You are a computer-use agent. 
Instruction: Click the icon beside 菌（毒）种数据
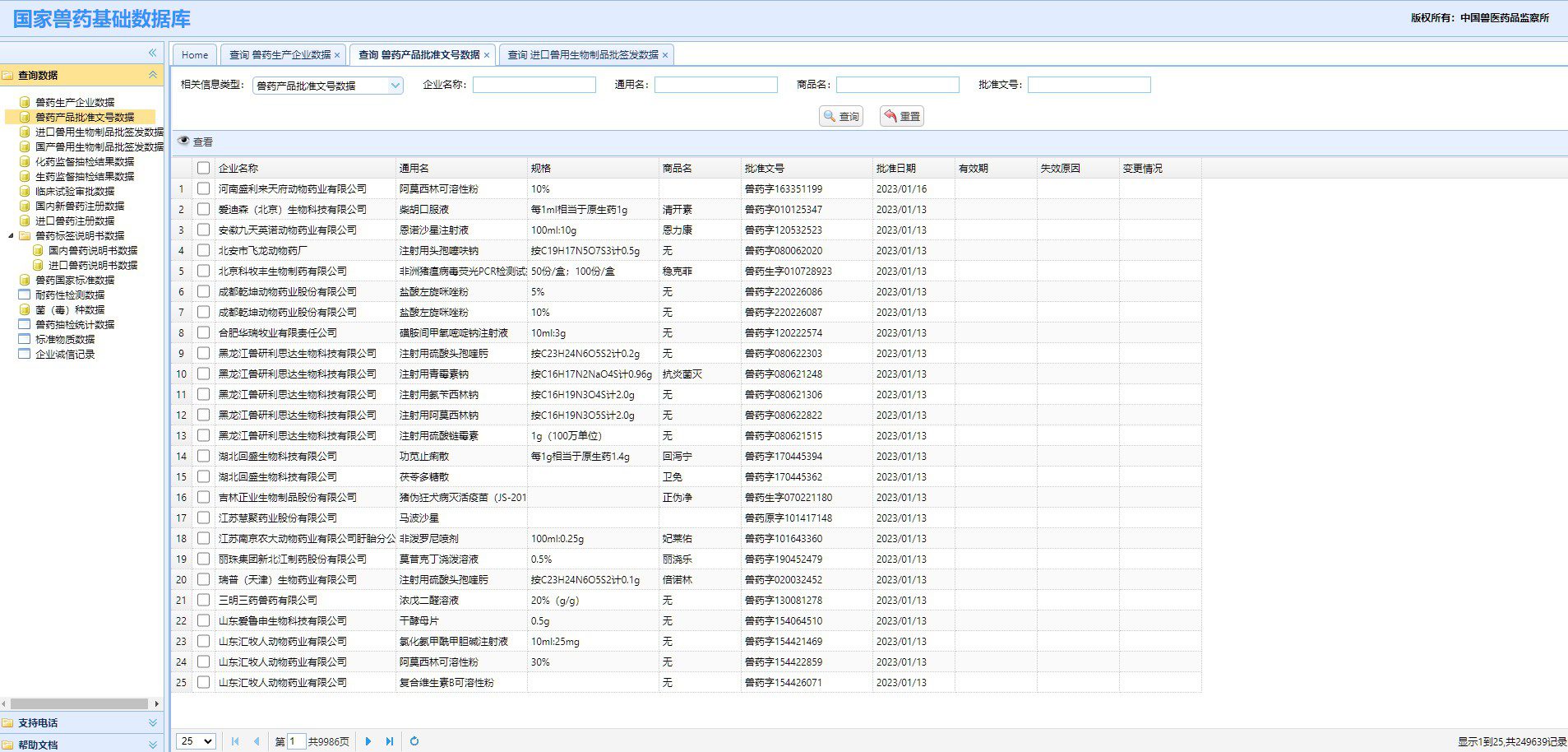tap(25, 309)
